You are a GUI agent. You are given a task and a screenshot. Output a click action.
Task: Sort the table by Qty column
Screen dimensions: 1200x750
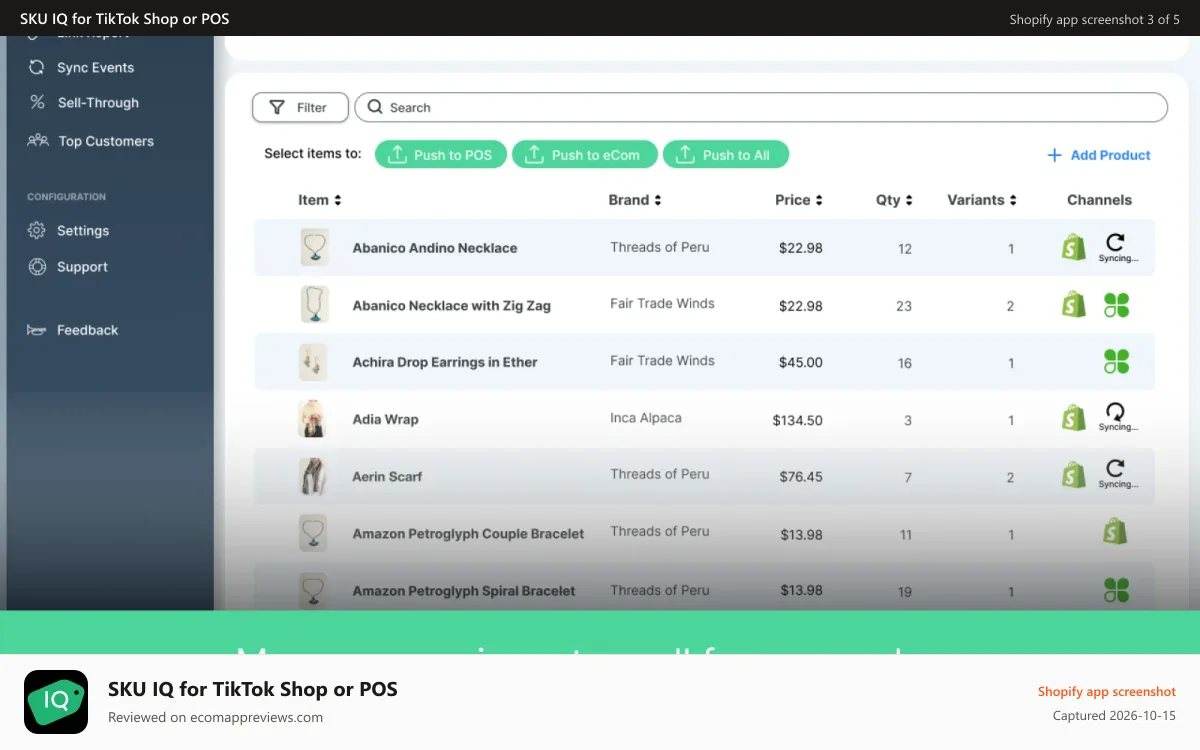click(894, 200)
